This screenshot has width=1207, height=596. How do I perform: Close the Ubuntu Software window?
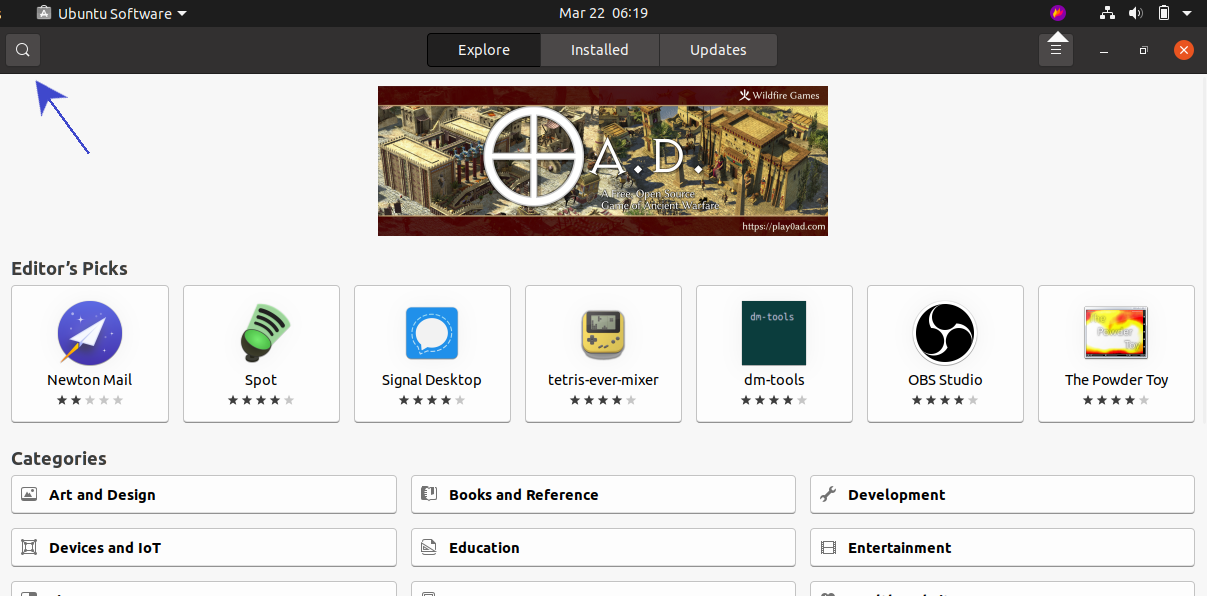[x=1184, y=50]
